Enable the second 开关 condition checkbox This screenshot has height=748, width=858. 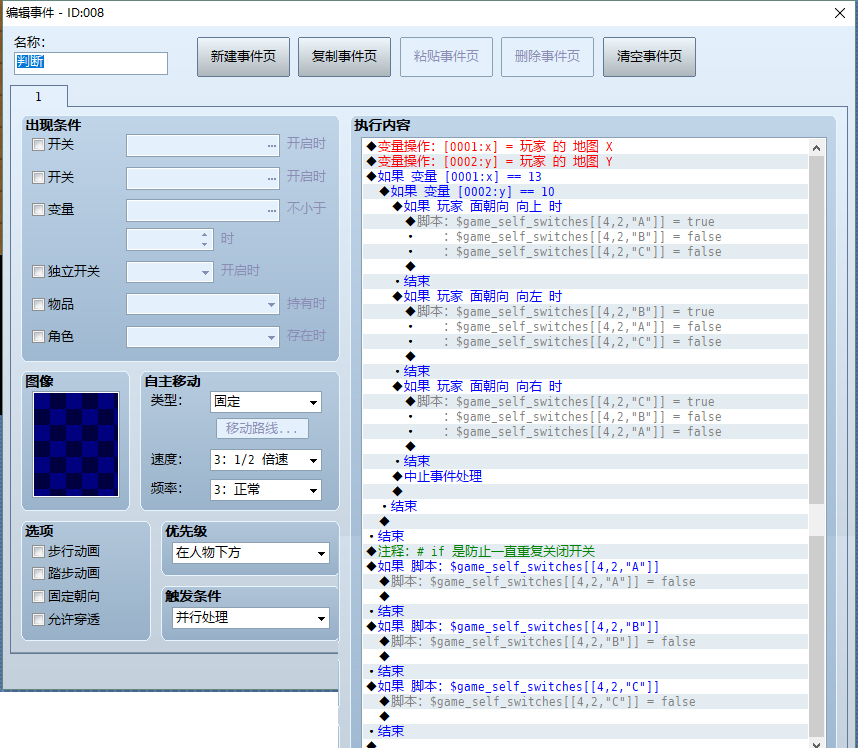click(x=38, y=177)
